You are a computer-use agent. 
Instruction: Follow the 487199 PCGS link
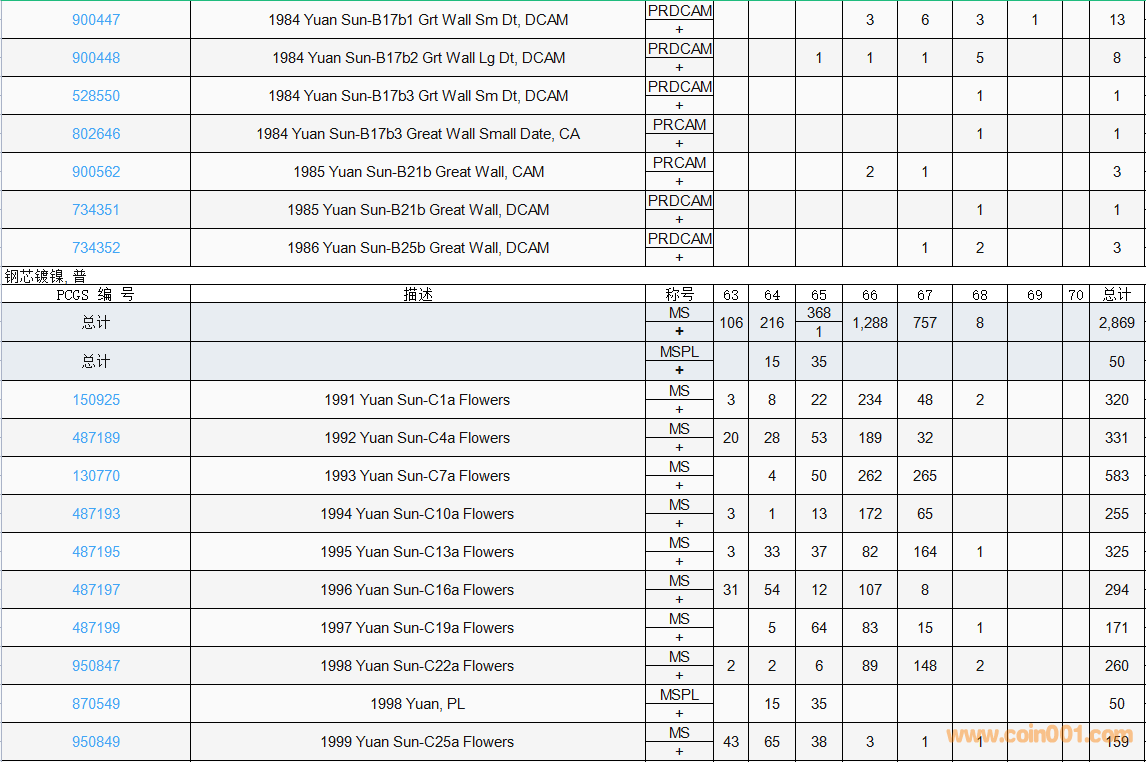(x=96, y=628)
